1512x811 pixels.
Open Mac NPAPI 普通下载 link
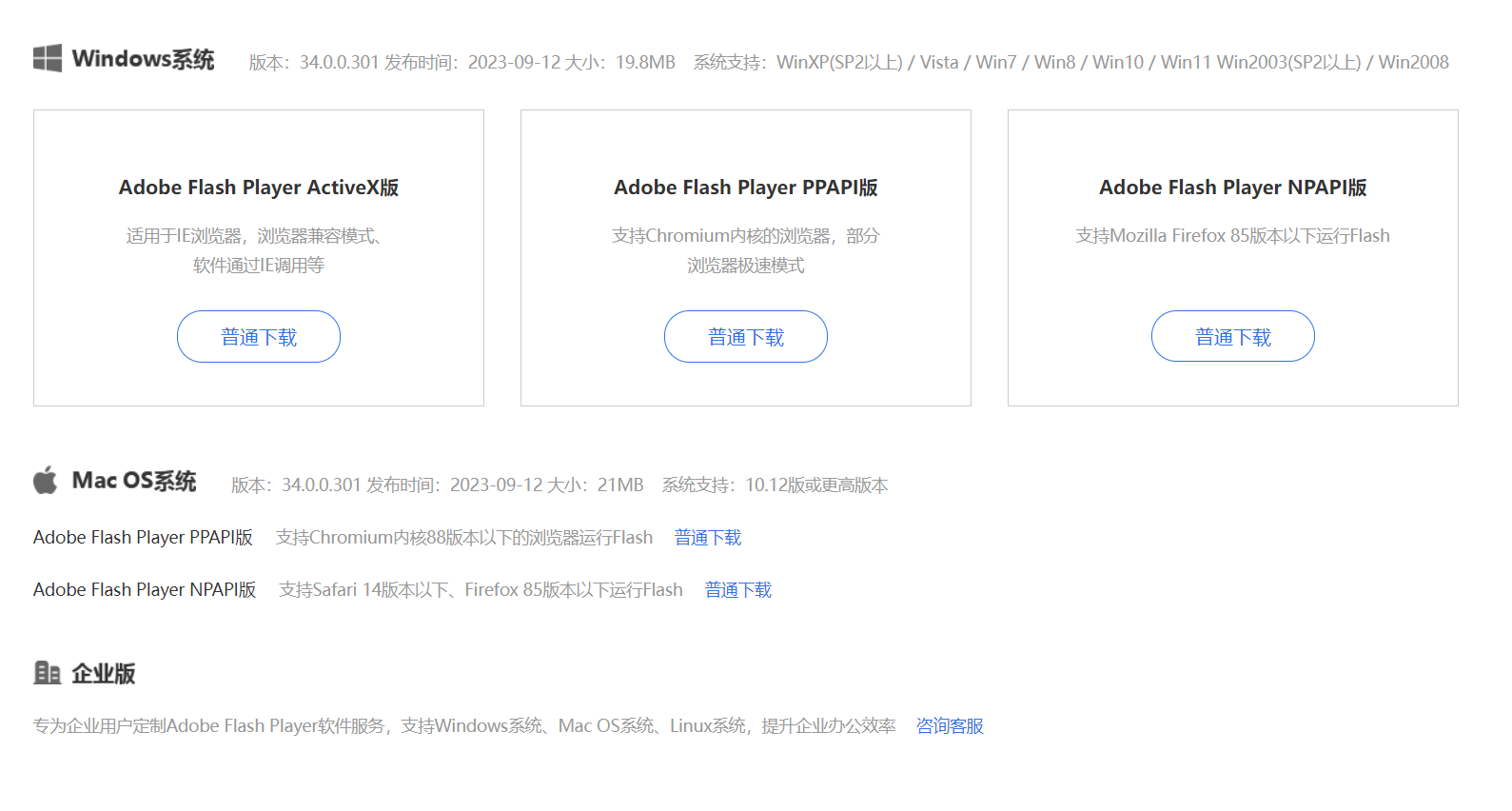pyautogui.click(x=738, y=590)
